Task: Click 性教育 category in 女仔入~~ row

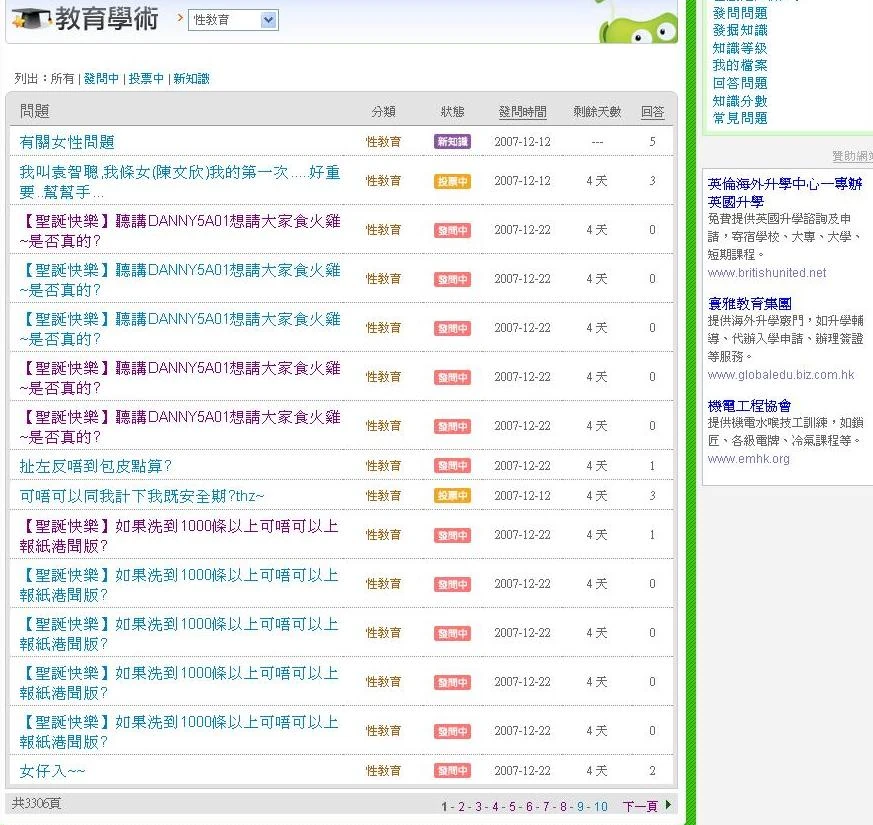Action: 383,770
